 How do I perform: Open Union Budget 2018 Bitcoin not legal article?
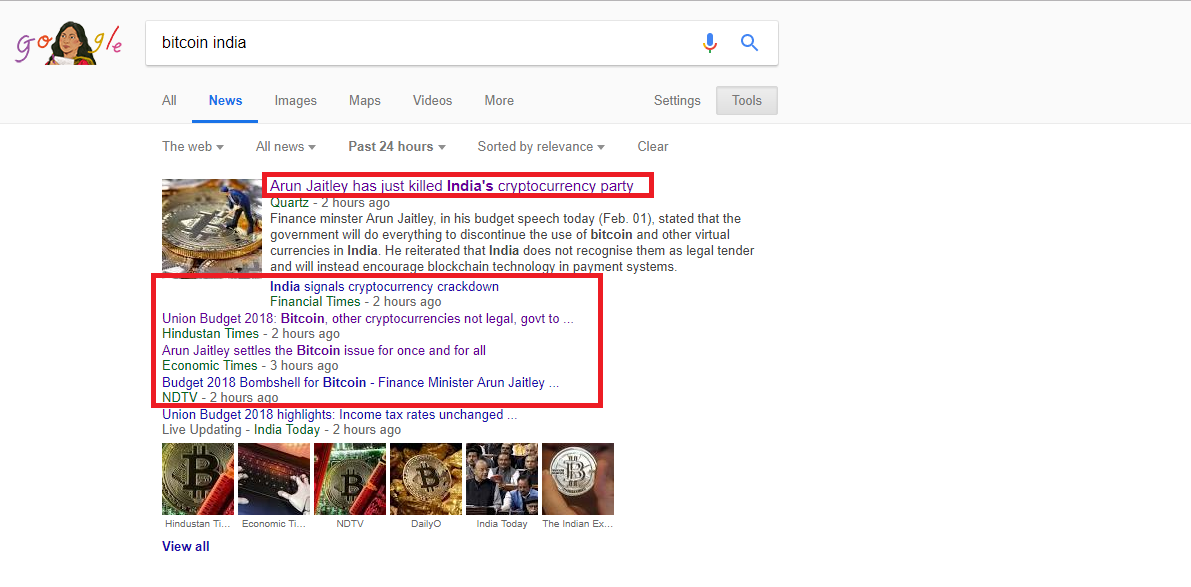coord(368,319)
